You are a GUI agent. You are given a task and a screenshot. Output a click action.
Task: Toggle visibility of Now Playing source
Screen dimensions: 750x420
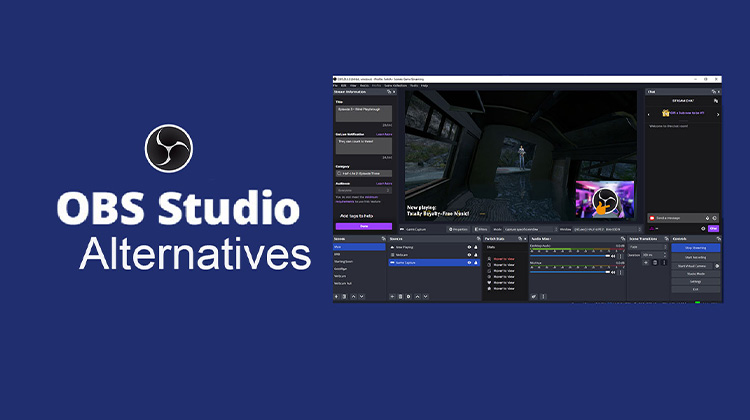(x=469, y=247)
